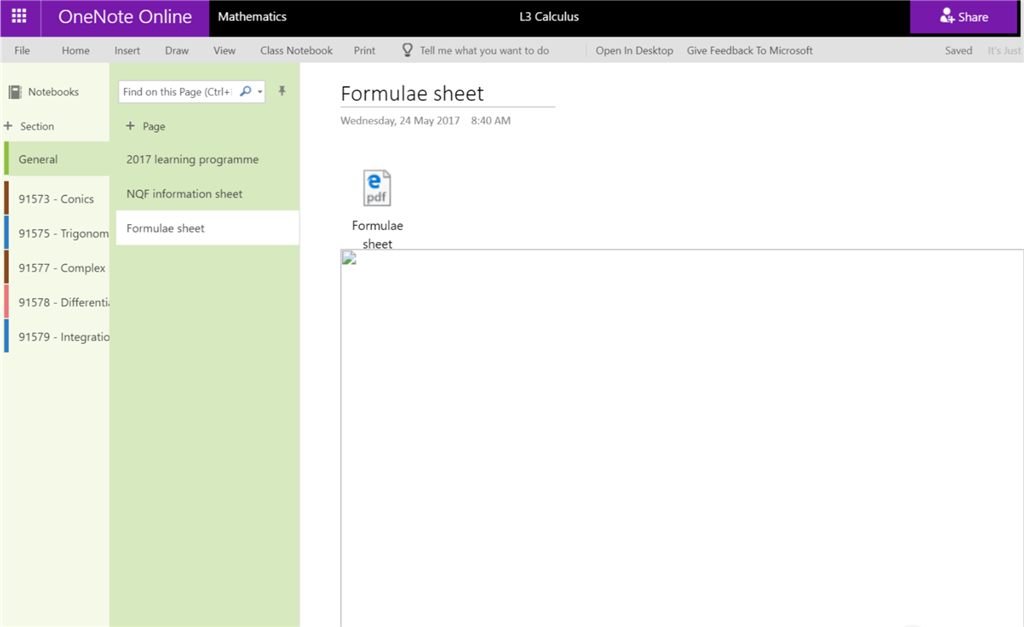
Task: Click the L3 Calculus section title
Action: (x=549, y=17)
